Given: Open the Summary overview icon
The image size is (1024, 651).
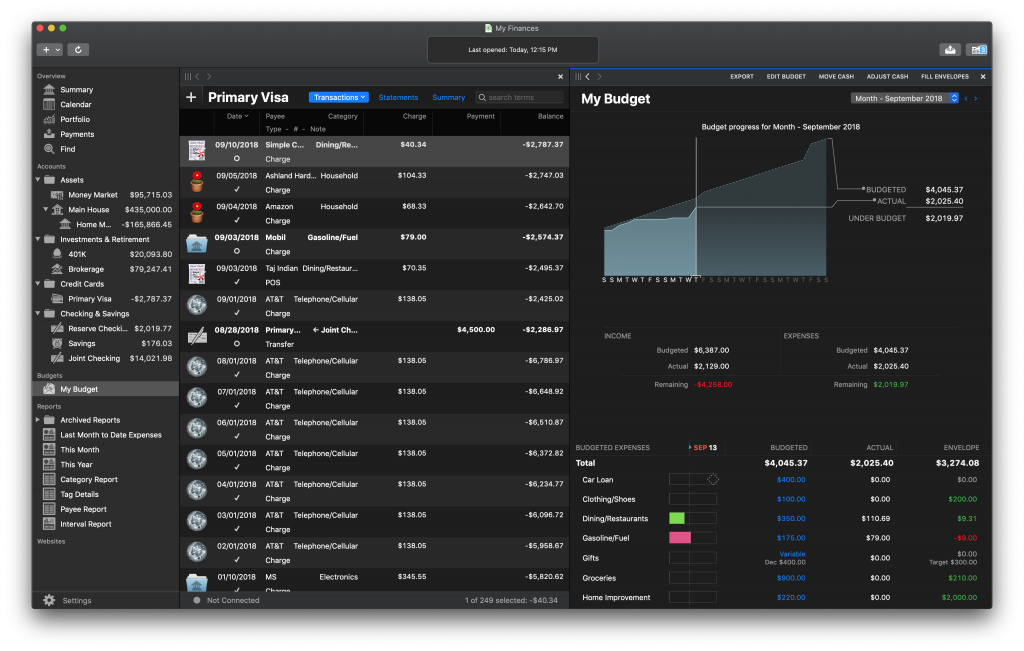Looking at the screenshot, I should pyautogui.click(x=49, y=90).
